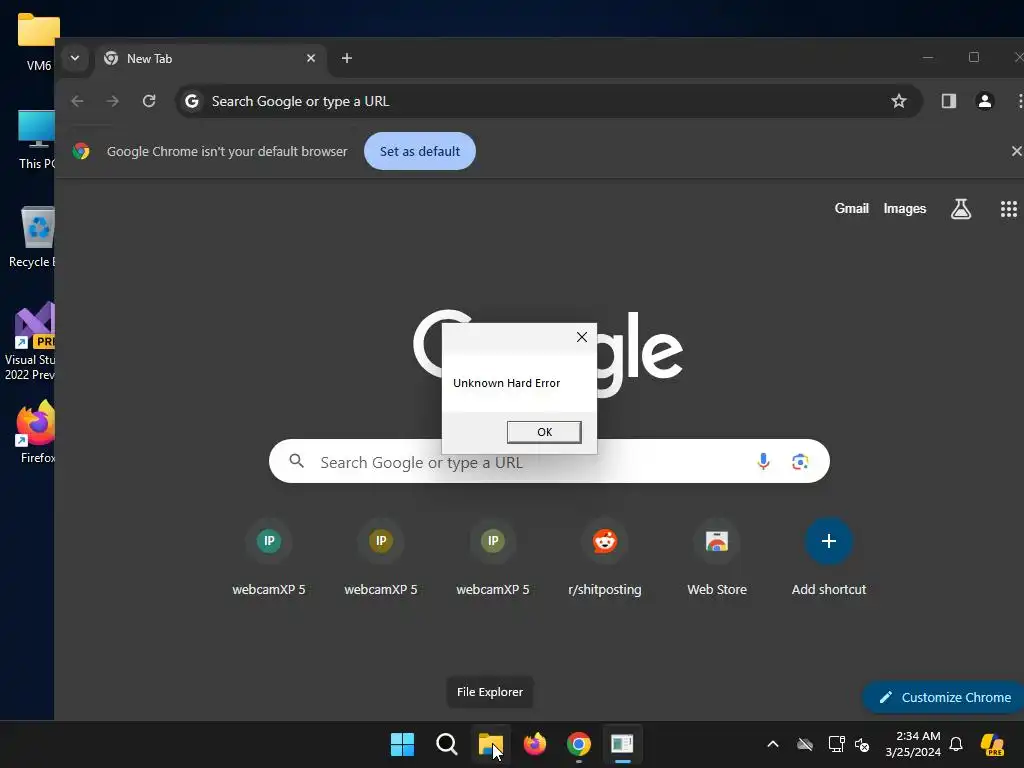This screenshot has height=768, width=1024.
Task: Expand the system tray hidden icons chevron
Action: (x=773, y=744)
